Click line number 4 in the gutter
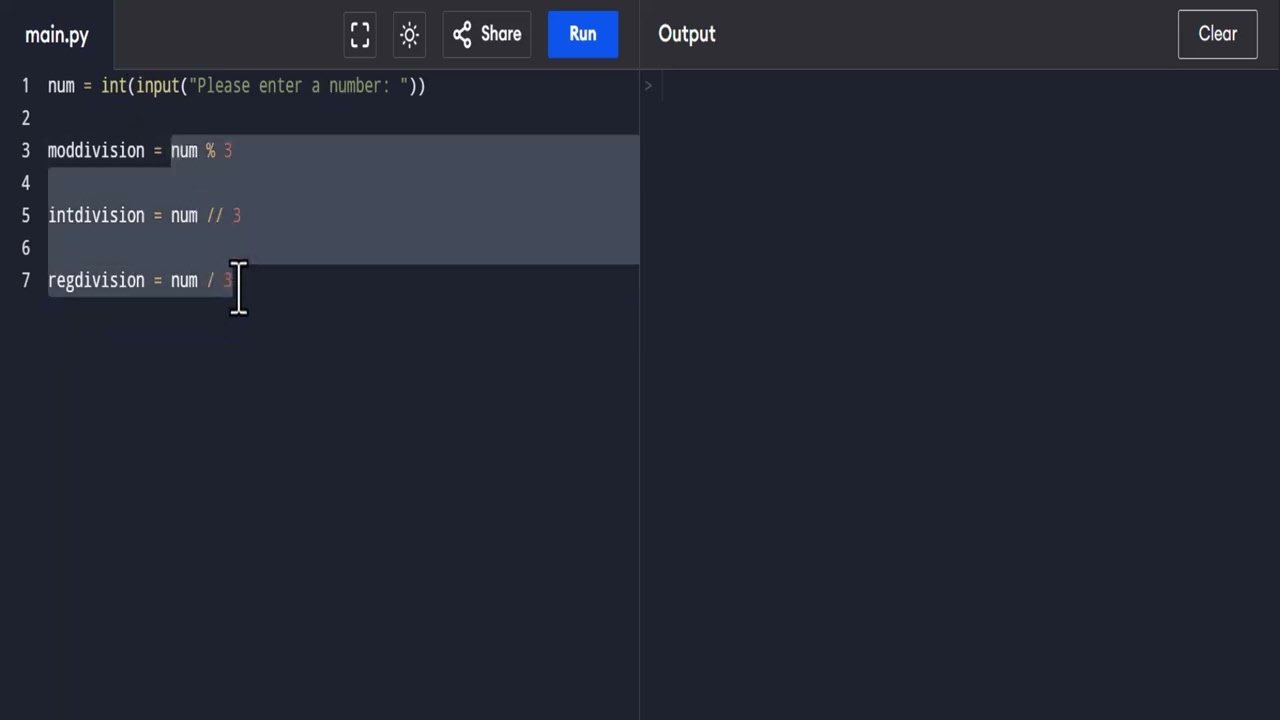The width and height of the screenshot is (1280, 720). point(25,183)
